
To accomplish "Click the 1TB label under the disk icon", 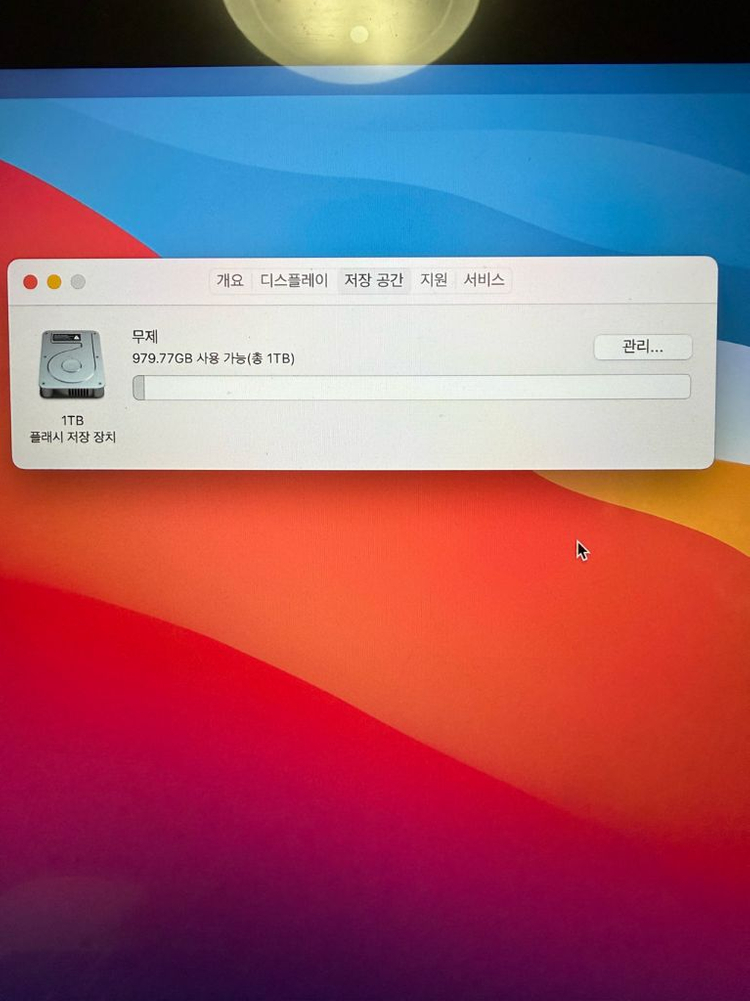I will tap(72, 420).
